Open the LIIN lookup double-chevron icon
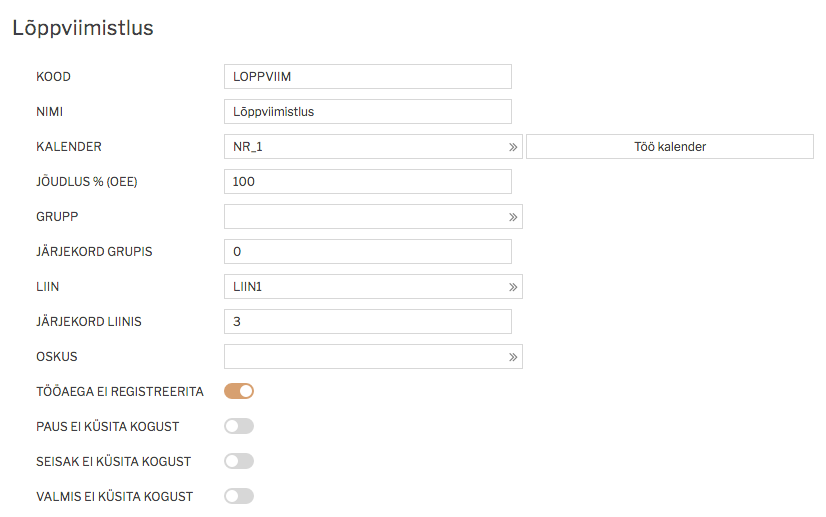 513,287
